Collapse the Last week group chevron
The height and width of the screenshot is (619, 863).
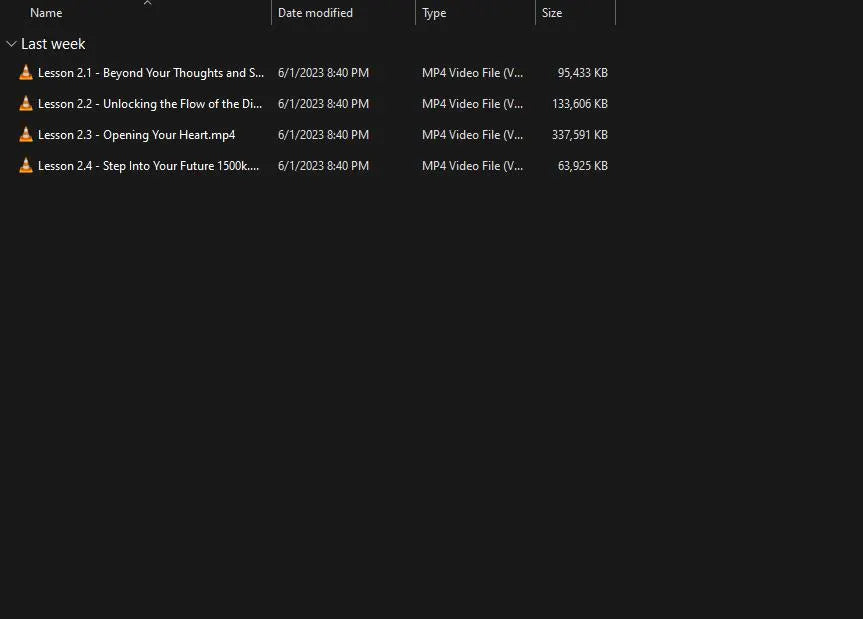tap(11, 44)
